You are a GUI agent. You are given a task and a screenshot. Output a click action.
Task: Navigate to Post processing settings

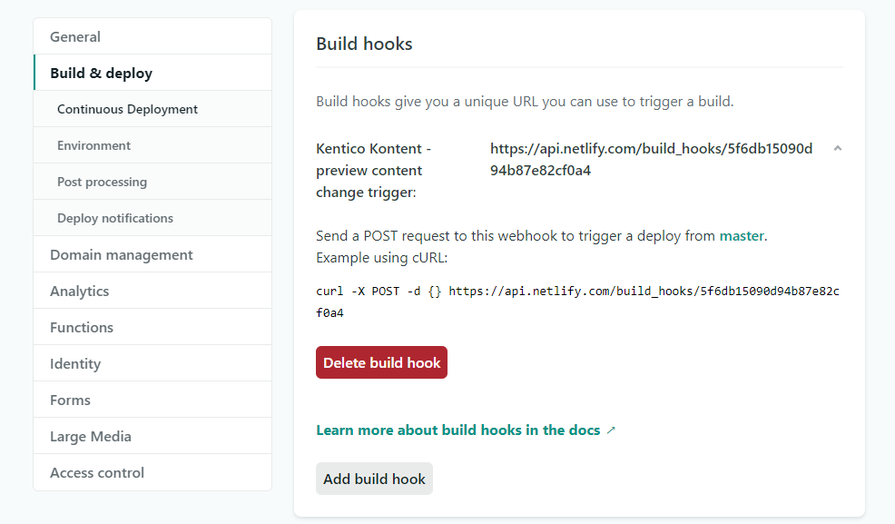(102, 182)
